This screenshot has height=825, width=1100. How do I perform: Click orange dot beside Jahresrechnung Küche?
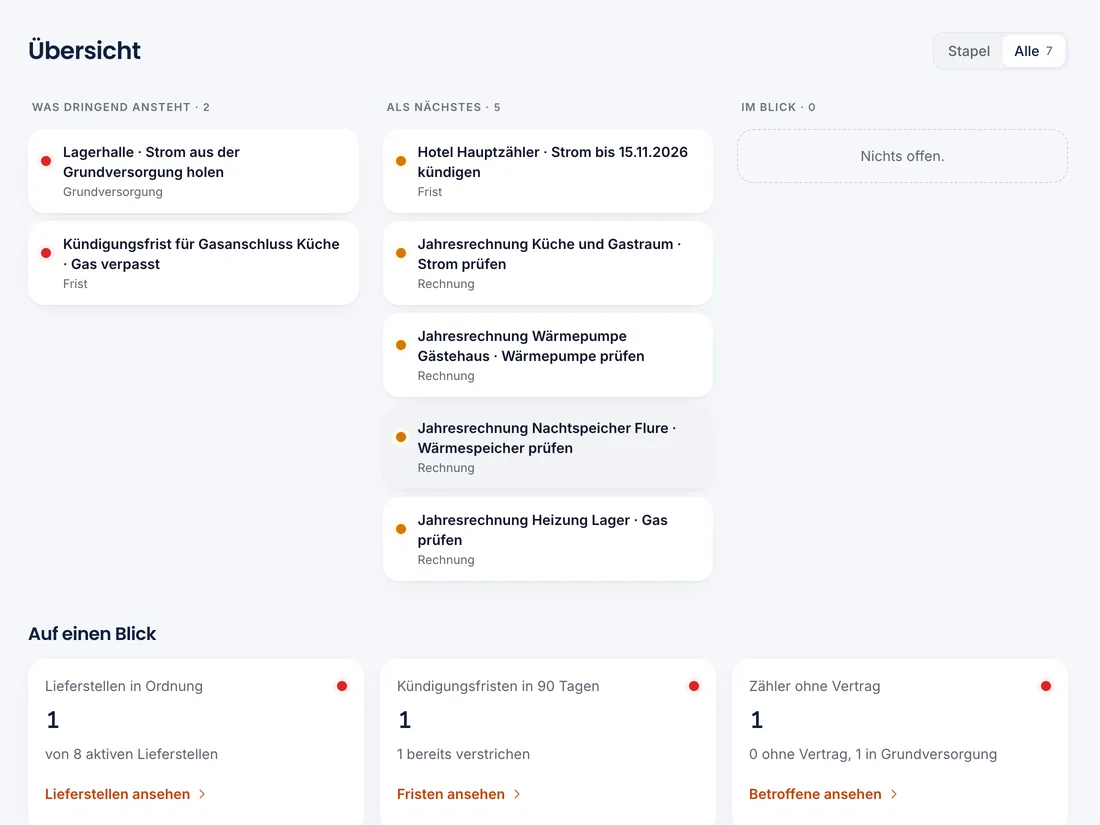(x=401, y=253)
